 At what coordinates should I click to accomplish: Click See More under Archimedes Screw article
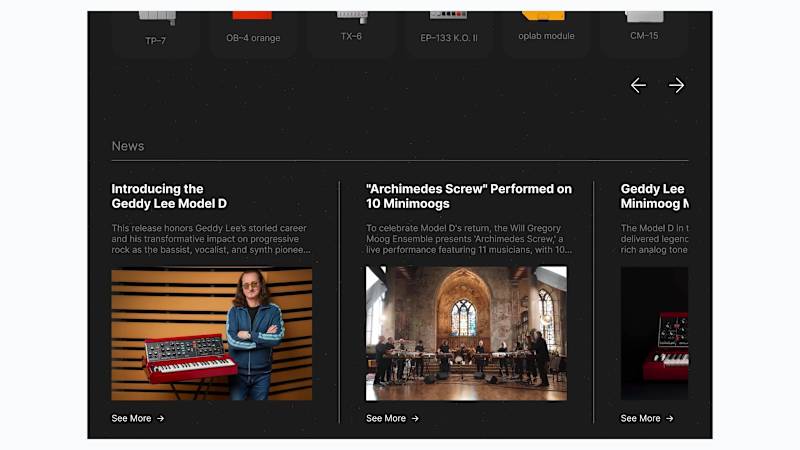[x=392, y=418]
